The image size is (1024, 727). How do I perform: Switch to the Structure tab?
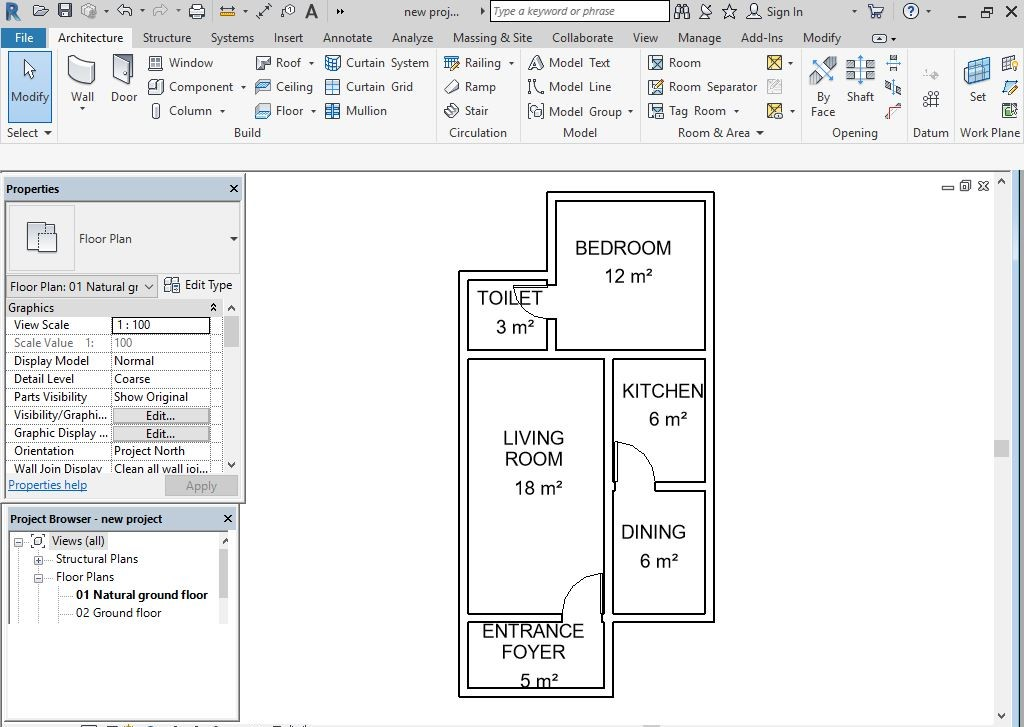[x=167, y=38]
